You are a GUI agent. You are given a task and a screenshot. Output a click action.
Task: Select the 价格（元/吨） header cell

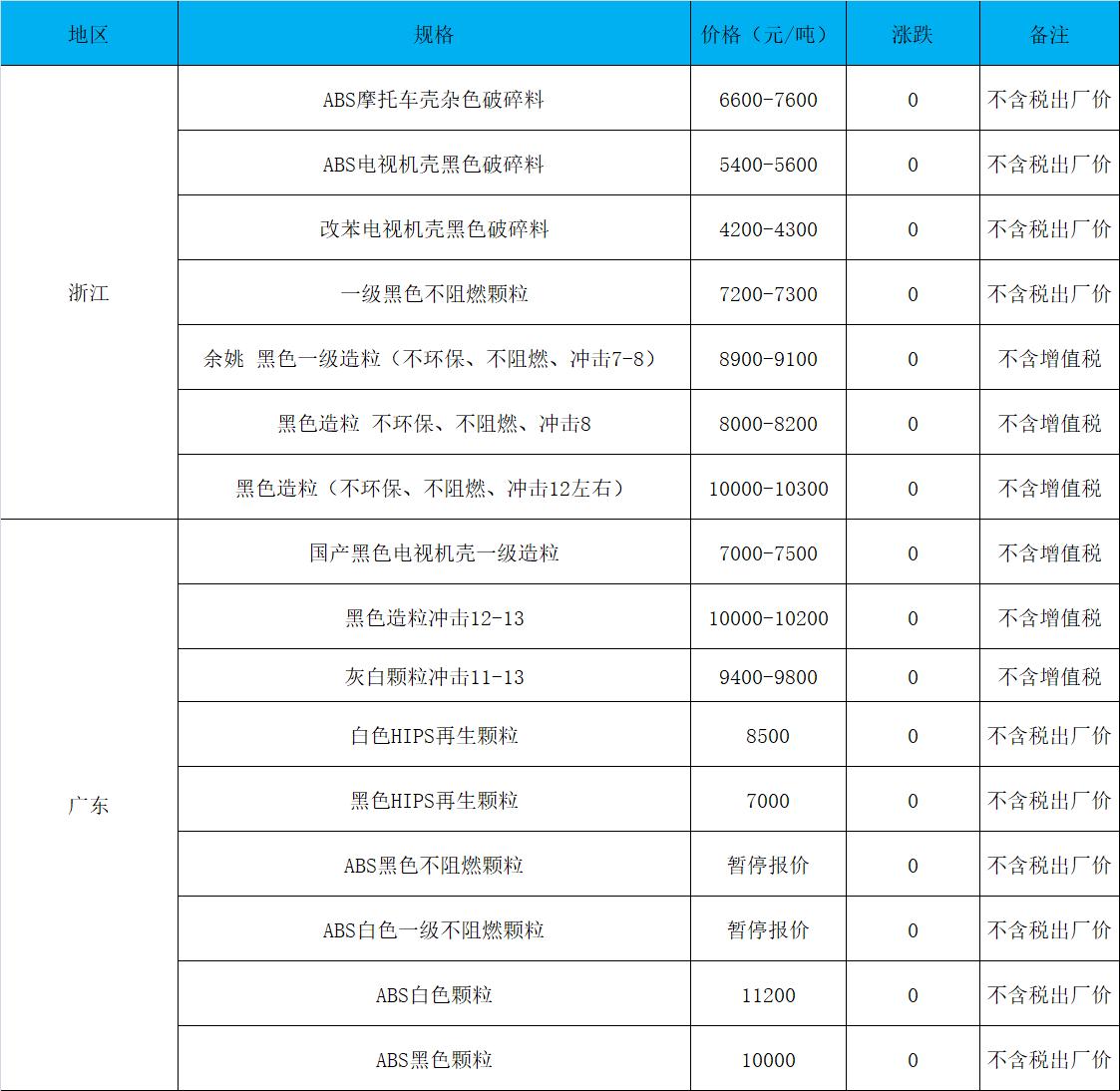(x=767, y=34)
